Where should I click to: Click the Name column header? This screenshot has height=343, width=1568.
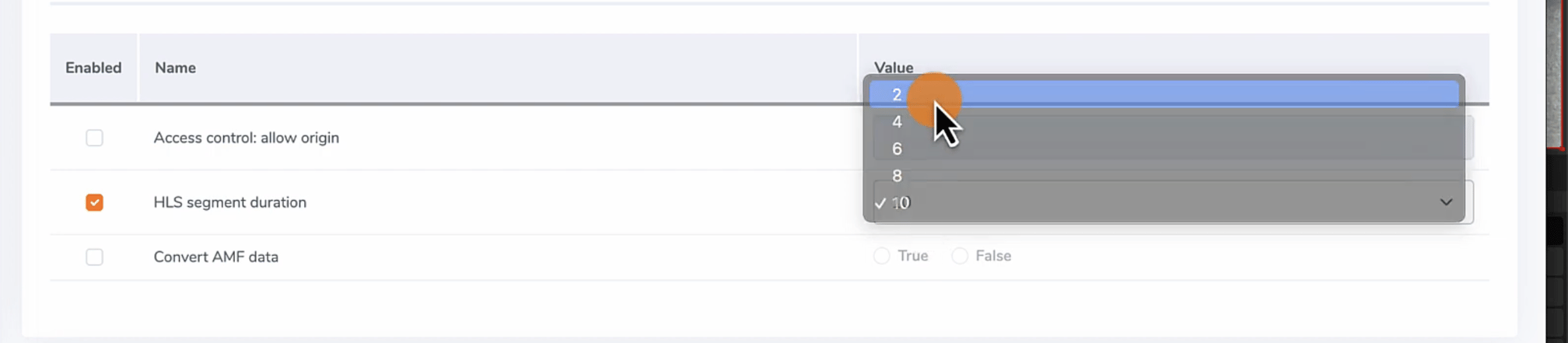175,68
